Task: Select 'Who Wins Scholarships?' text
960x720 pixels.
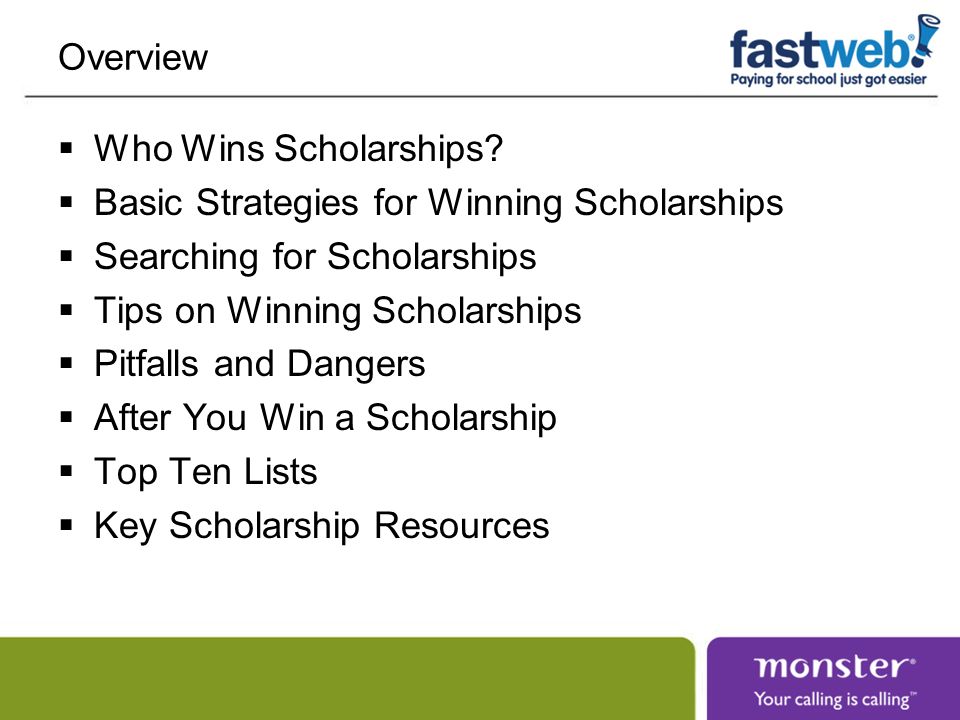Action: click(298, 148)
